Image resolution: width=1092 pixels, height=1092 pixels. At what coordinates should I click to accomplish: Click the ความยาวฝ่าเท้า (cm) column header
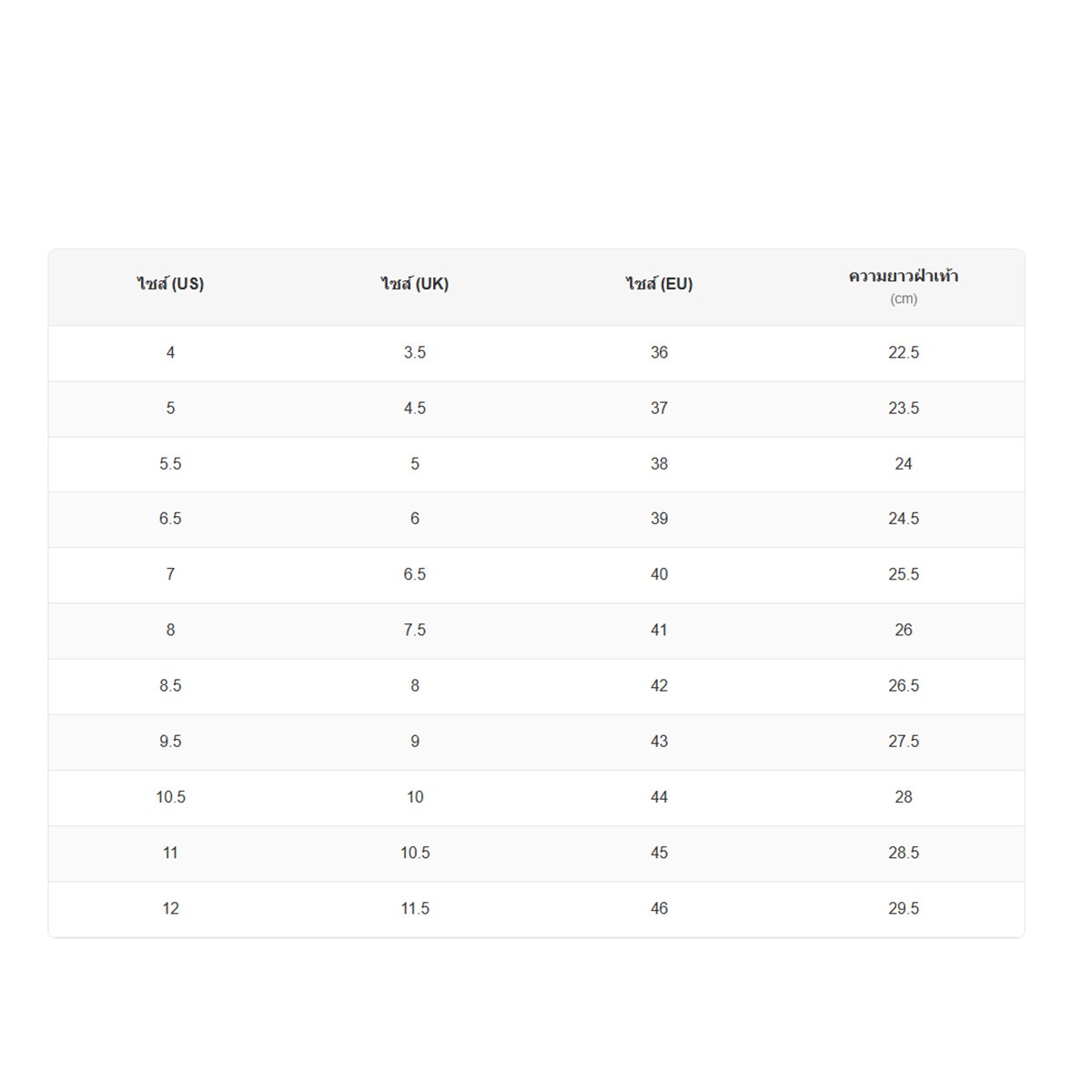coord(904,288)
